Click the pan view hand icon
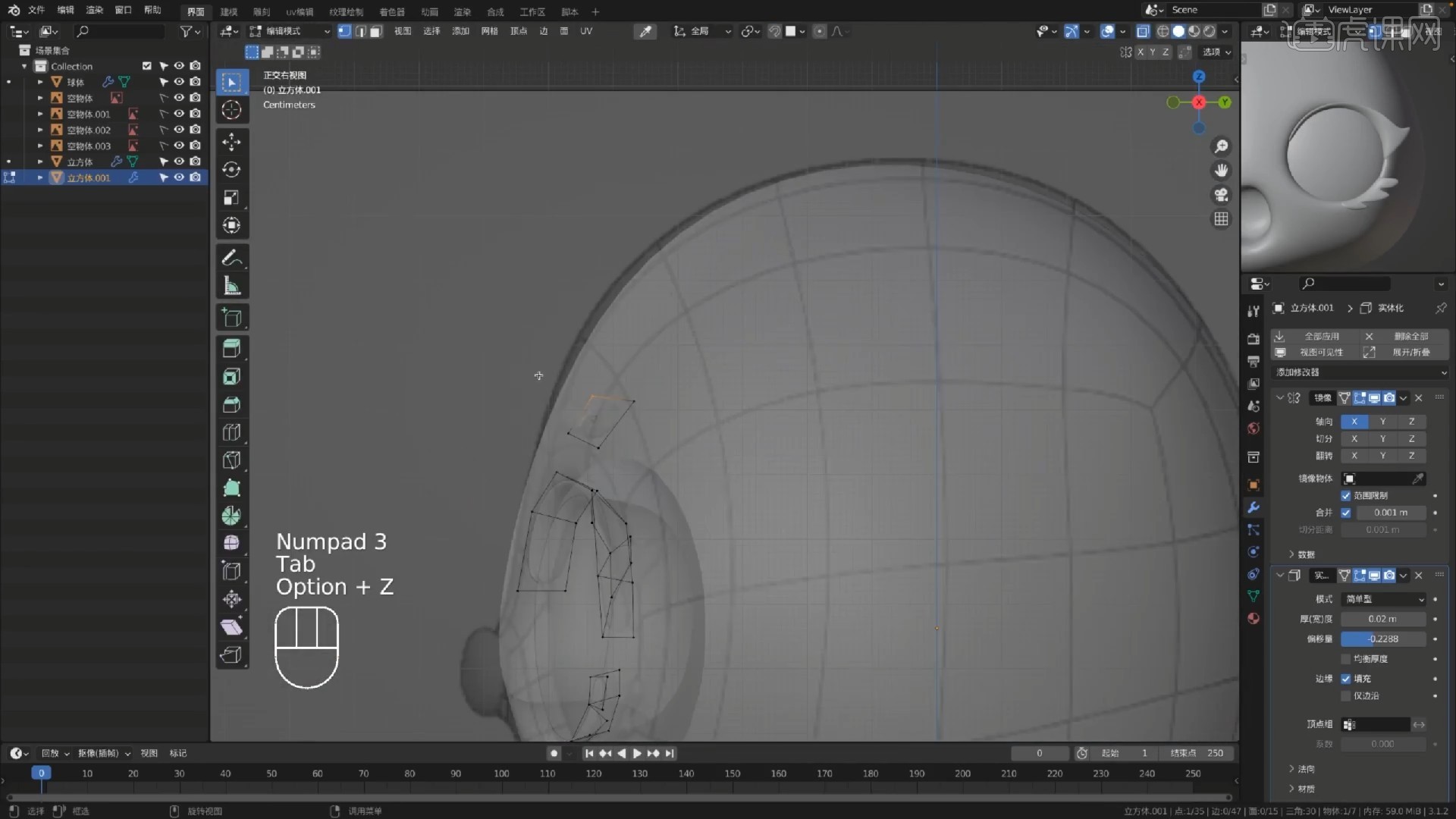The height and width of the screenshot is (819, 1456). click(1221, 171)
